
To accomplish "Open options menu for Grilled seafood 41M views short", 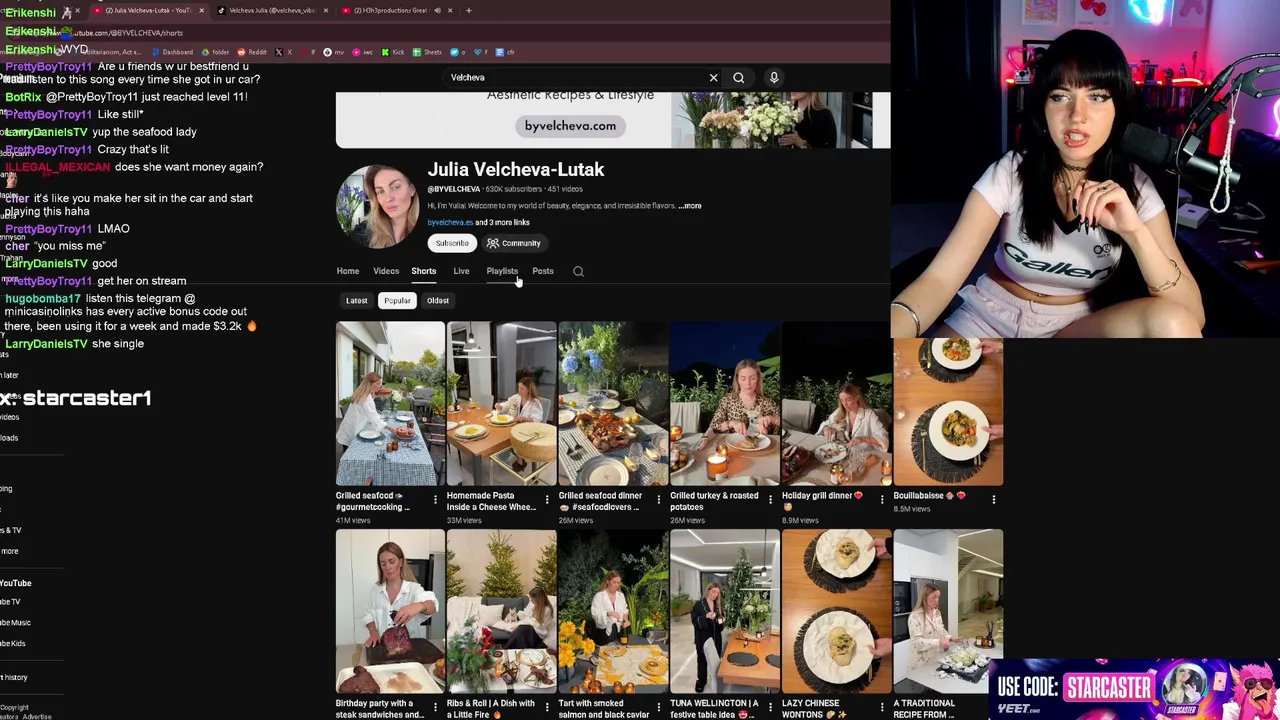I will pos(435,500).
